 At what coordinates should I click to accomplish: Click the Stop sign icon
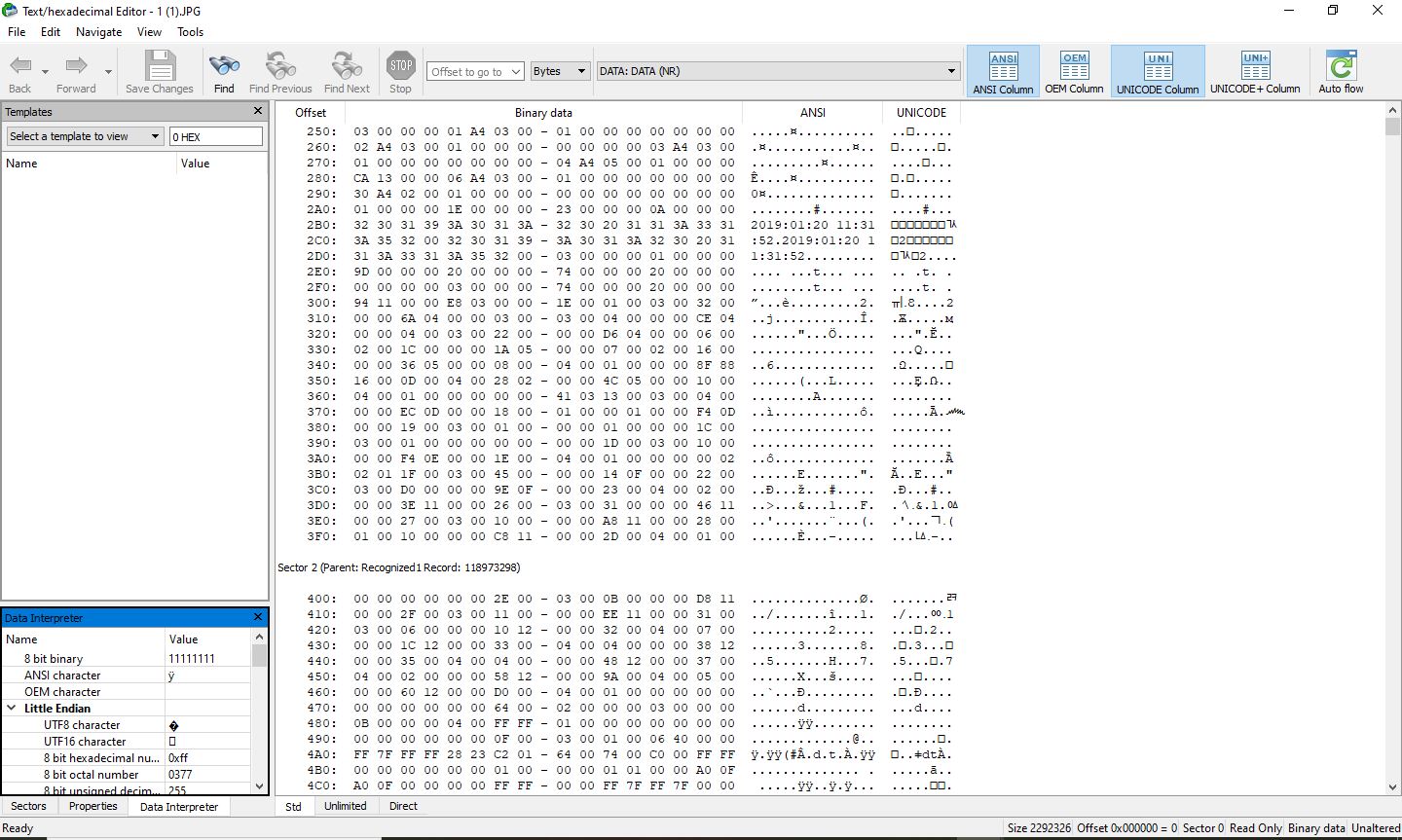[400, 66]
